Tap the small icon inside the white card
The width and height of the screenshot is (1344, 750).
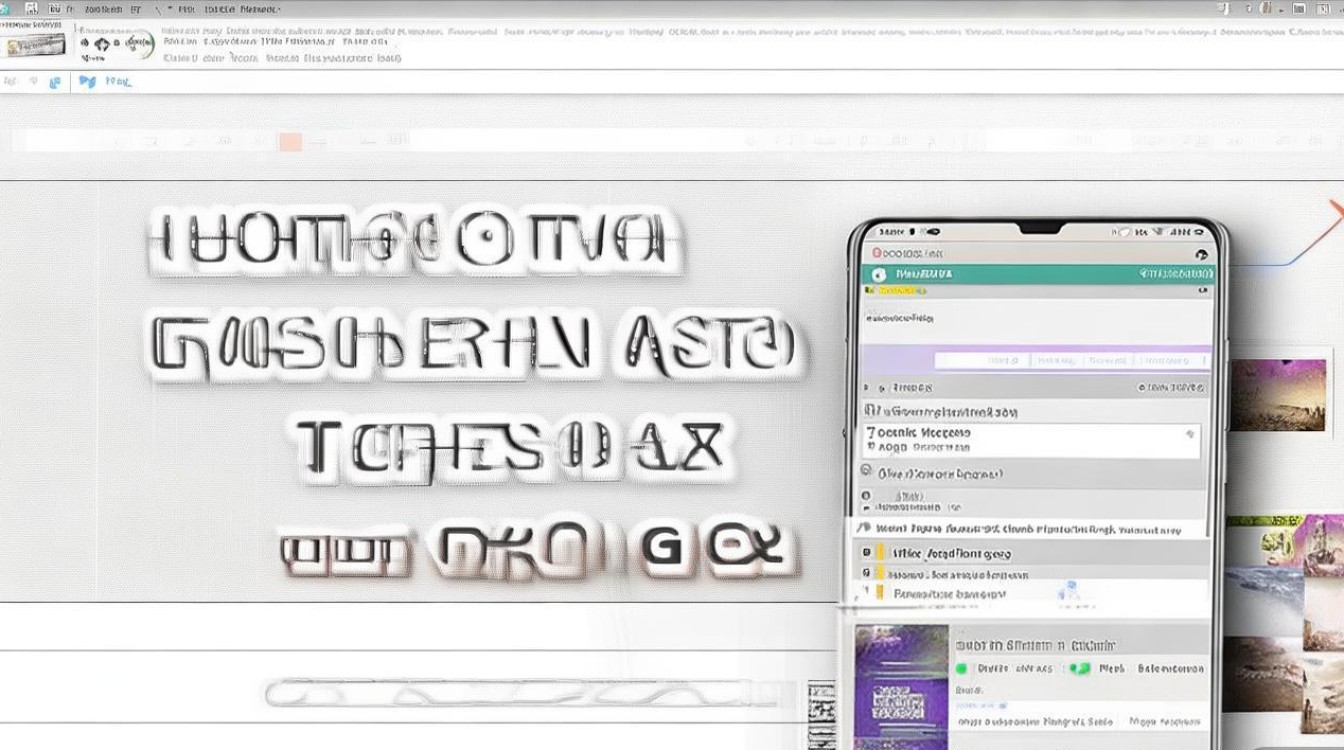point(1189,434)
